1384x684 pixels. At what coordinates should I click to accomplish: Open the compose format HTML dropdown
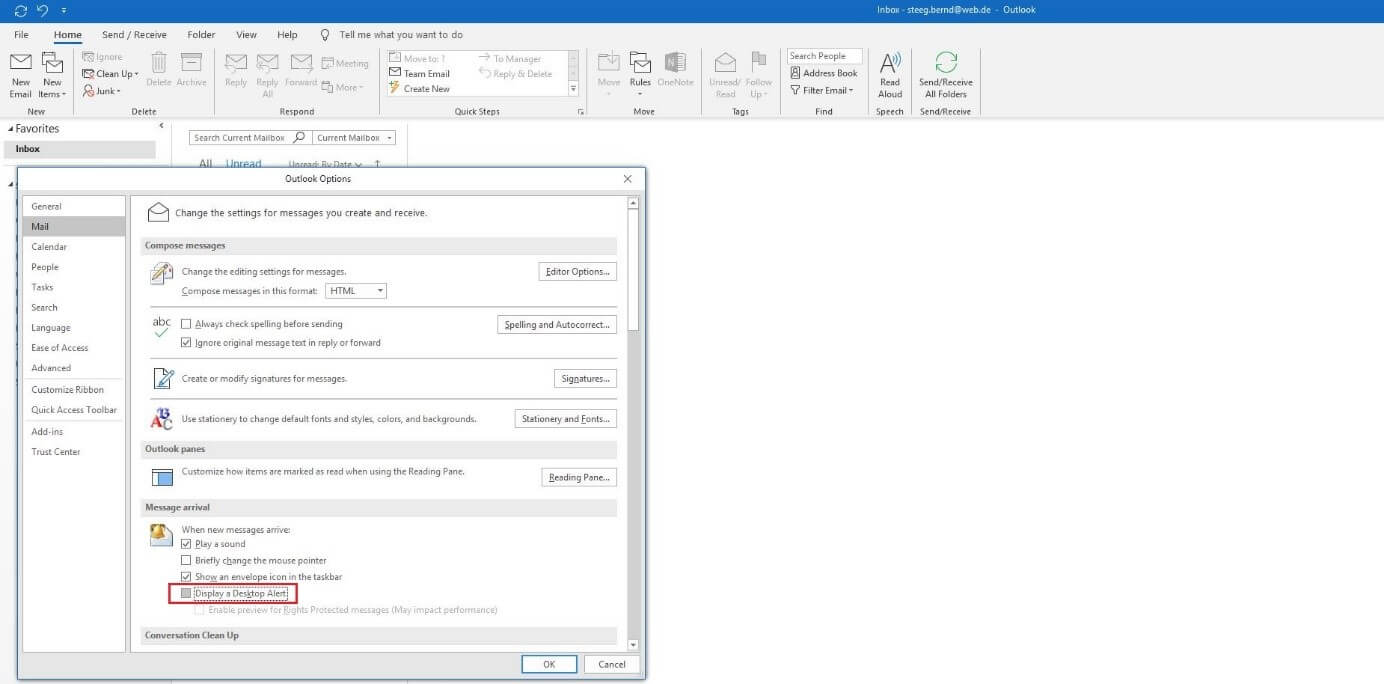[356, 291]
